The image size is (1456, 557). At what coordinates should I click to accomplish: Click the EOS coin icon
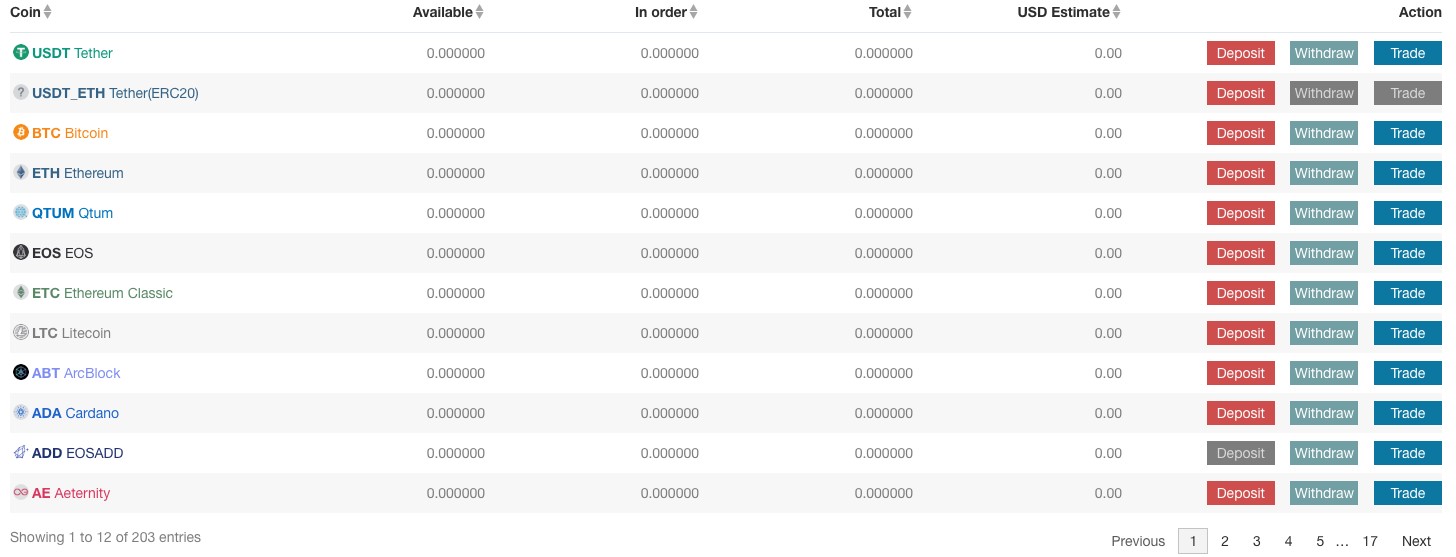click(20, 253)
